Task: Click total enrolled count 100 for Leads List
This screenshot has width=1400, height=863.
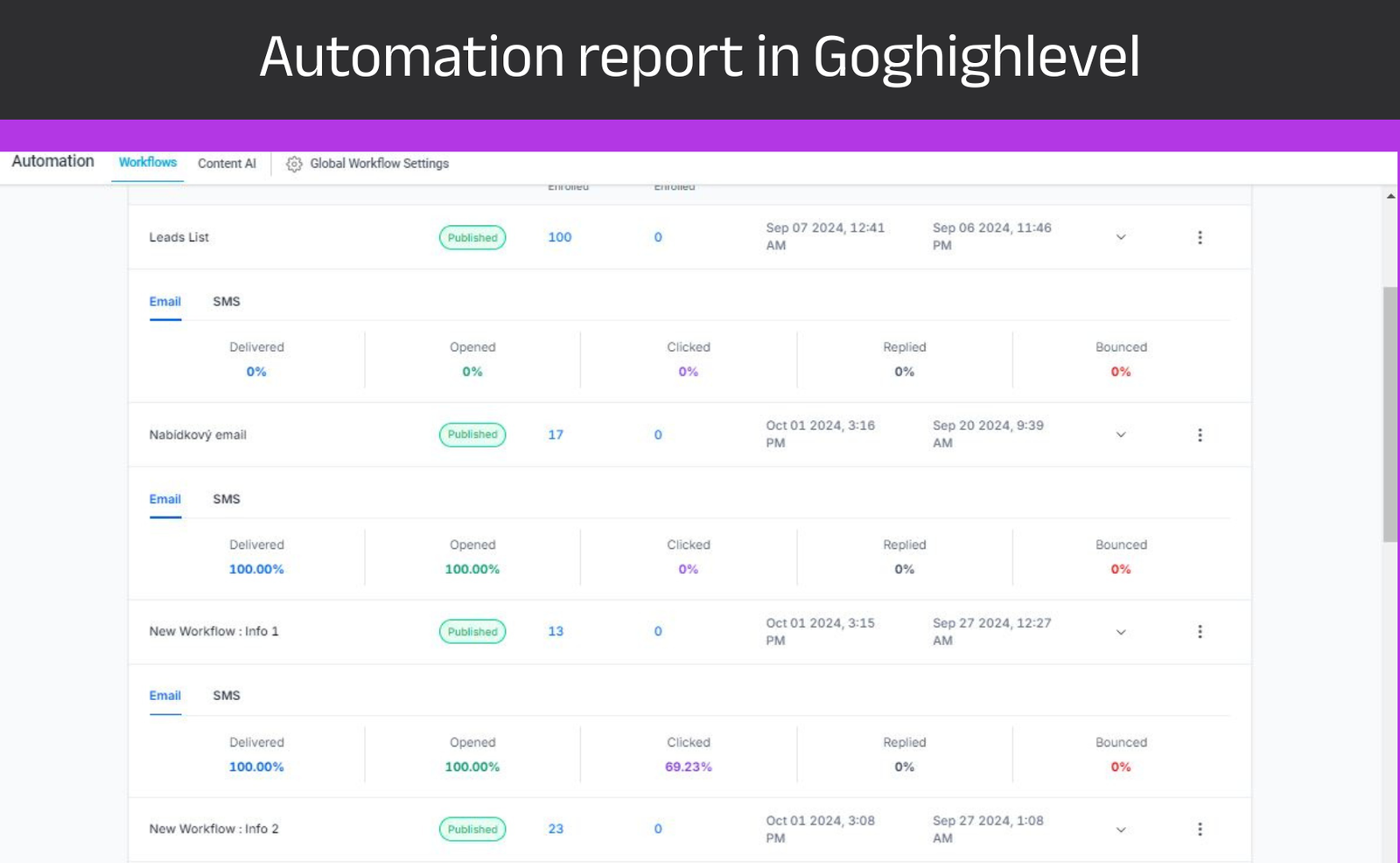Action: coord(559,237)
